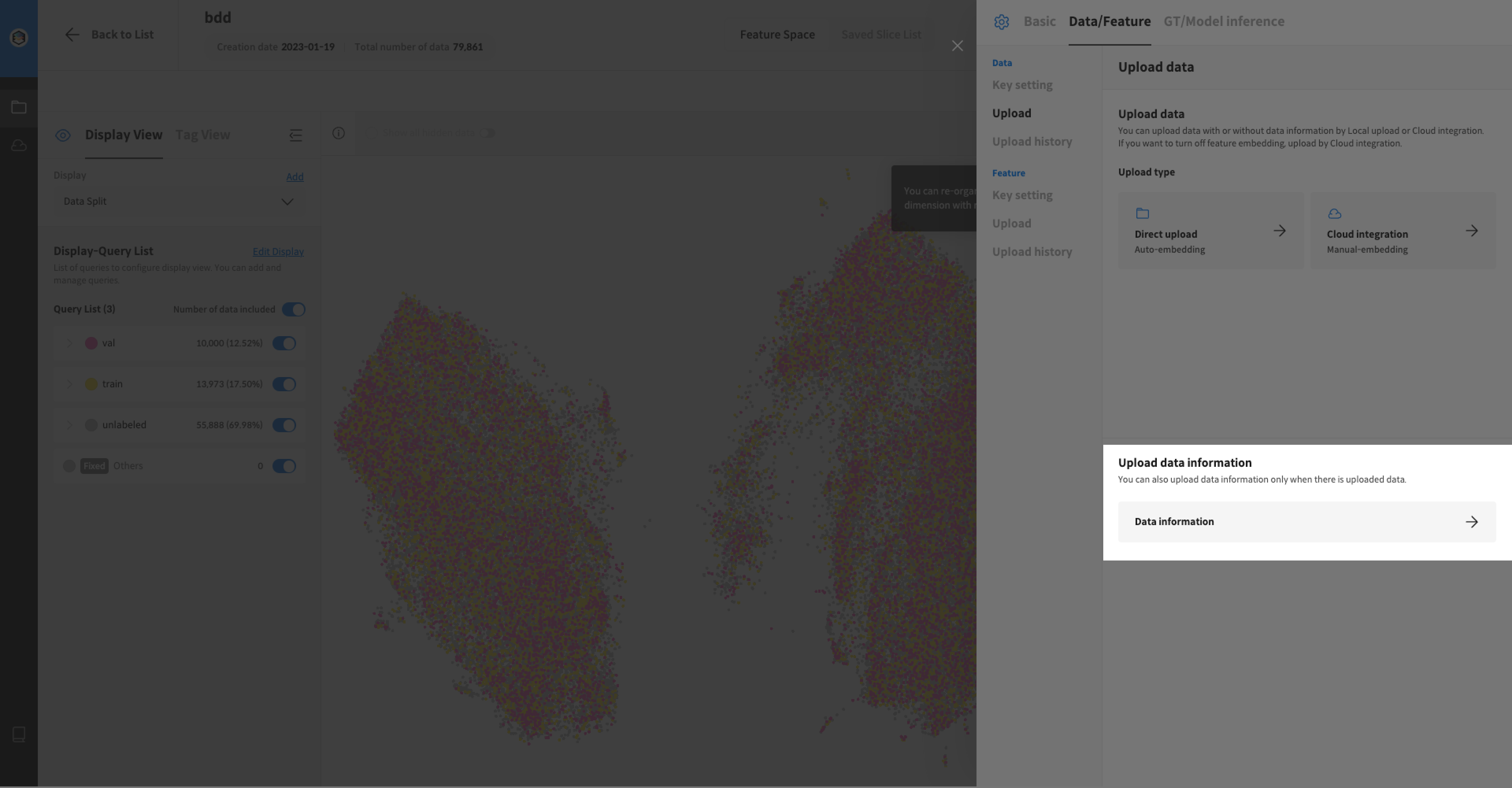The width and height of the screenshot is (1512, 788).
Task: Click the unlabeled gray color swatch
Action: (91, 425)
